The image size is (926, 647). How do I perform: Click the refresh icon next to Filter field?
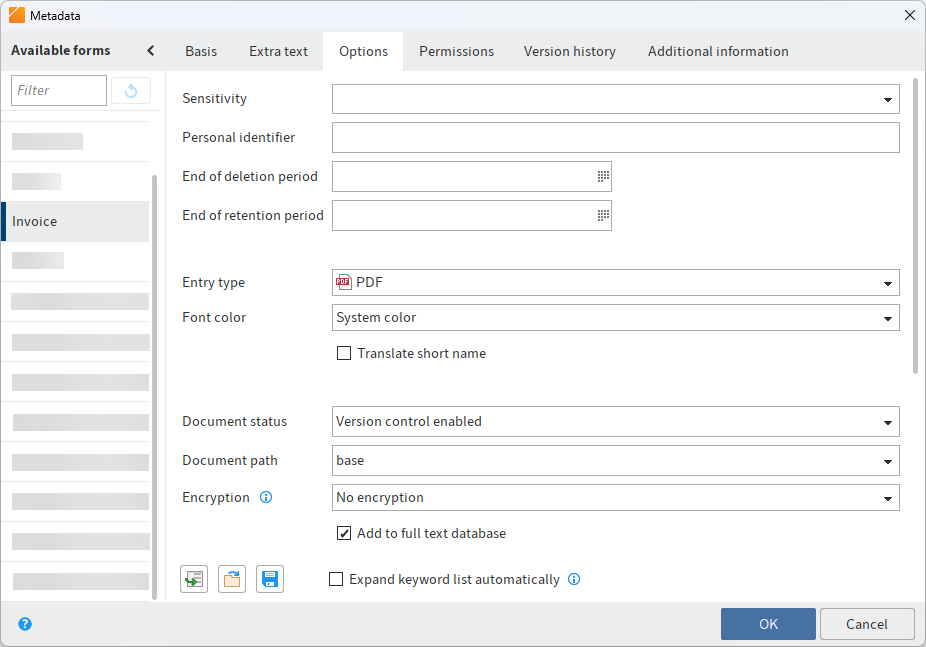131,90
